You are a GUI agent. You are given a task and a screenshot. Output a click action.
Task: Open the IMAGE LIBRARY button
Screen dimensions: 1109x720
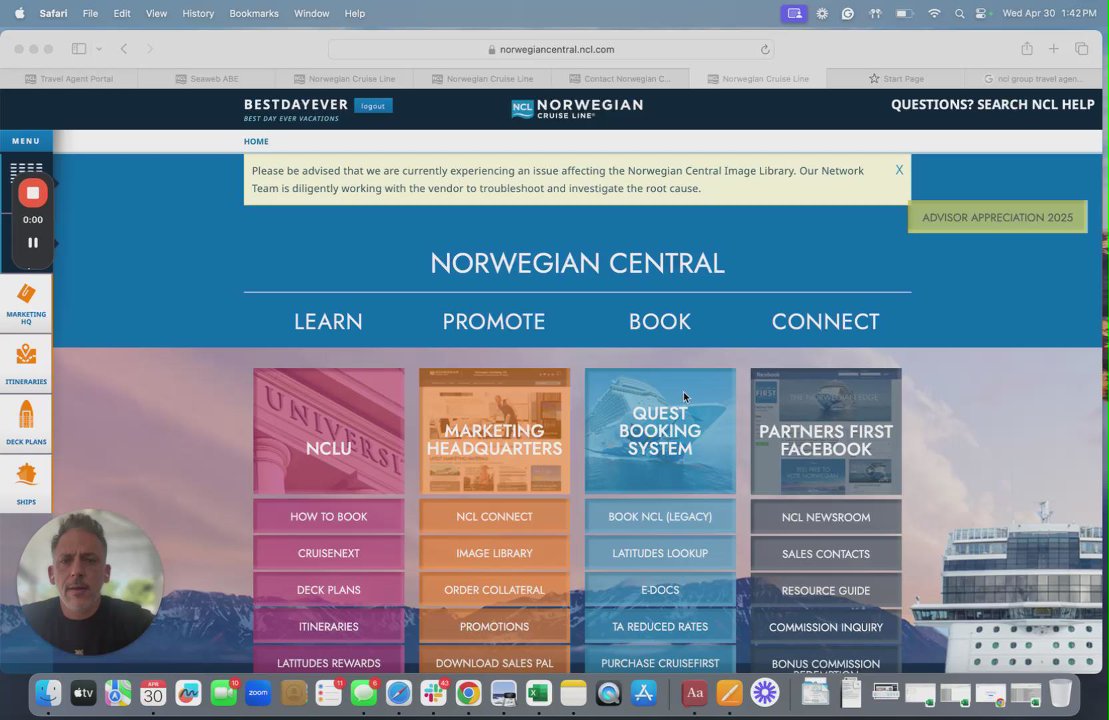494,554
